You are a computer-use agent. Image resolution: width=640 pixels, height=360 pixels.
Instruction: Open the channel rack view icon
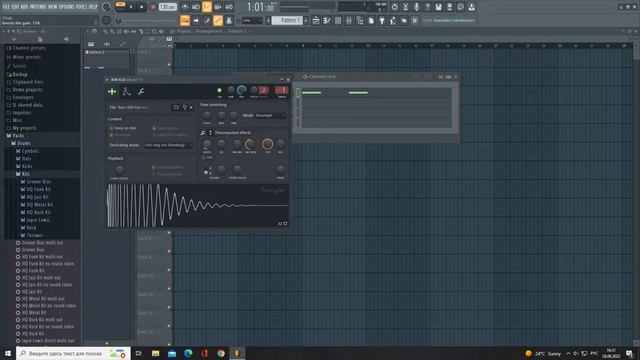click(338, 20)
